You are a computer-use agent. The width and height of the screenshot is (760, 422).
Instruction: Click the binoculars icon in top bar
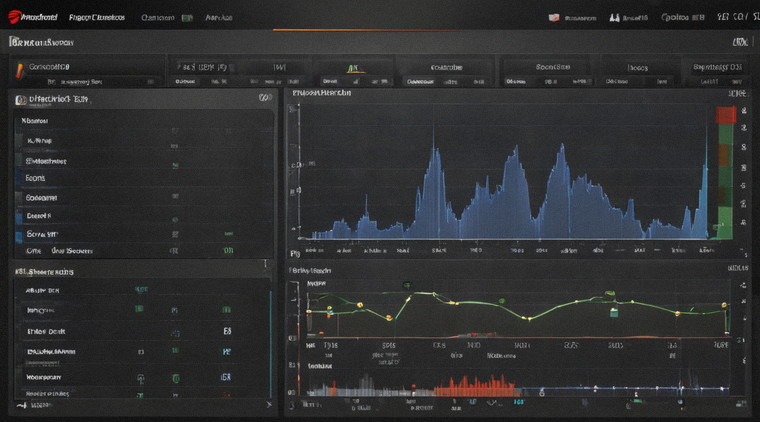tap(615, 18)
